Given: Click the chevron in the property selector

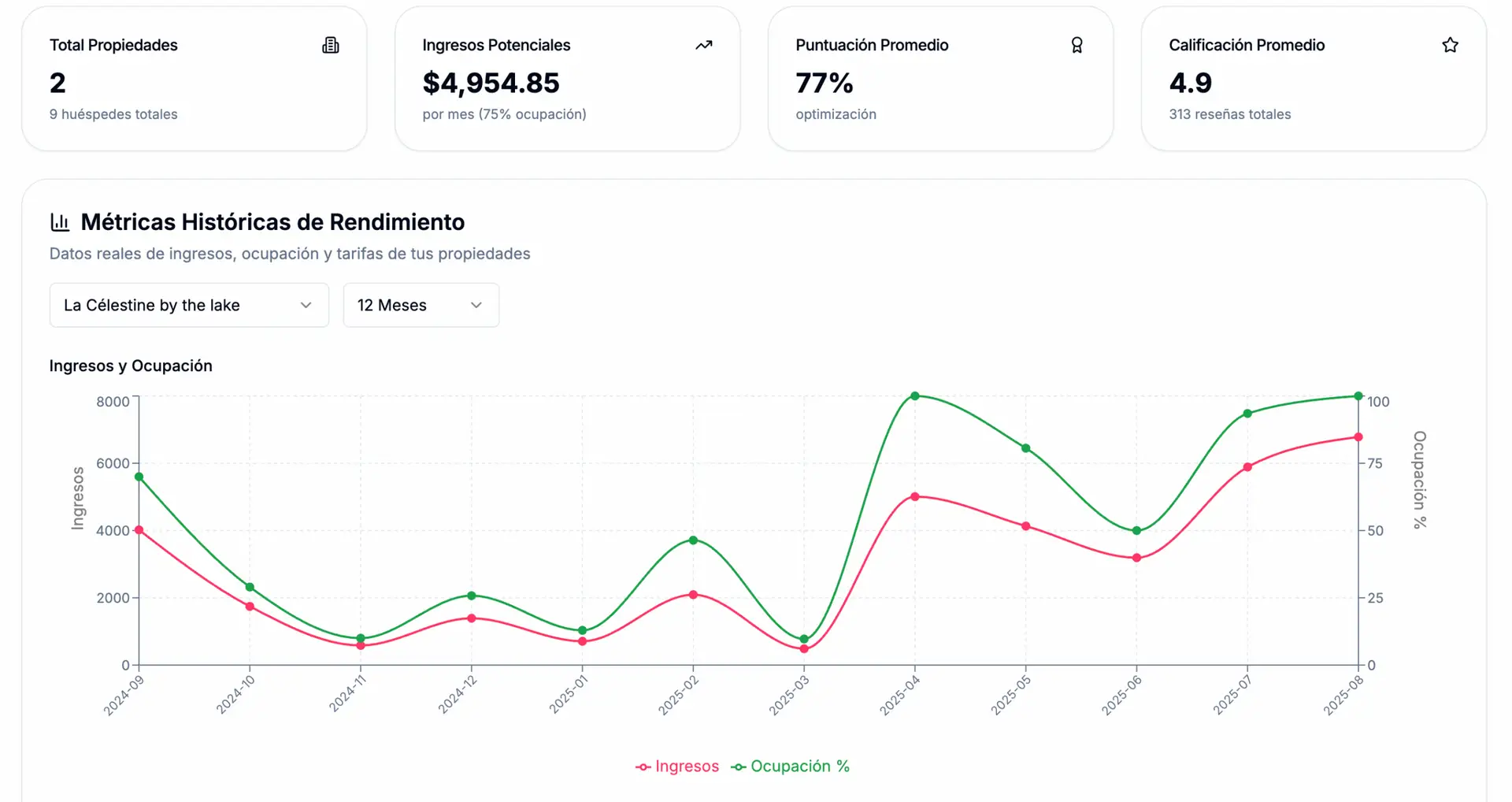Looking at the screenshot, I should (x=306, y=305).
